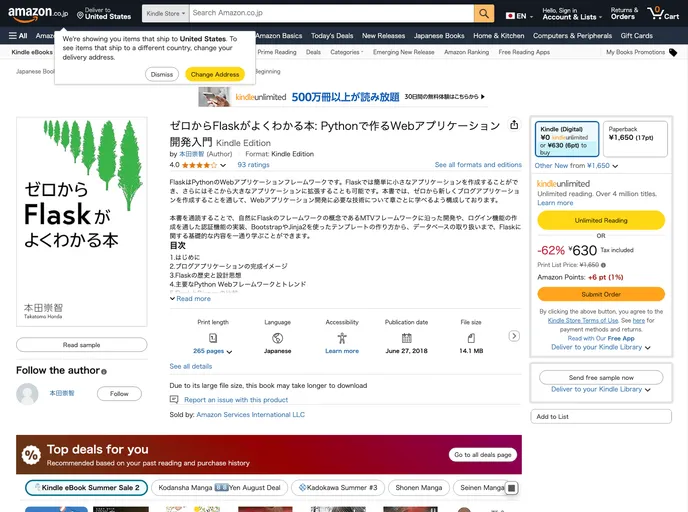This screenshot has width=688, height=512.
Task: Expand description with Read more
Action: pos(190,298)
